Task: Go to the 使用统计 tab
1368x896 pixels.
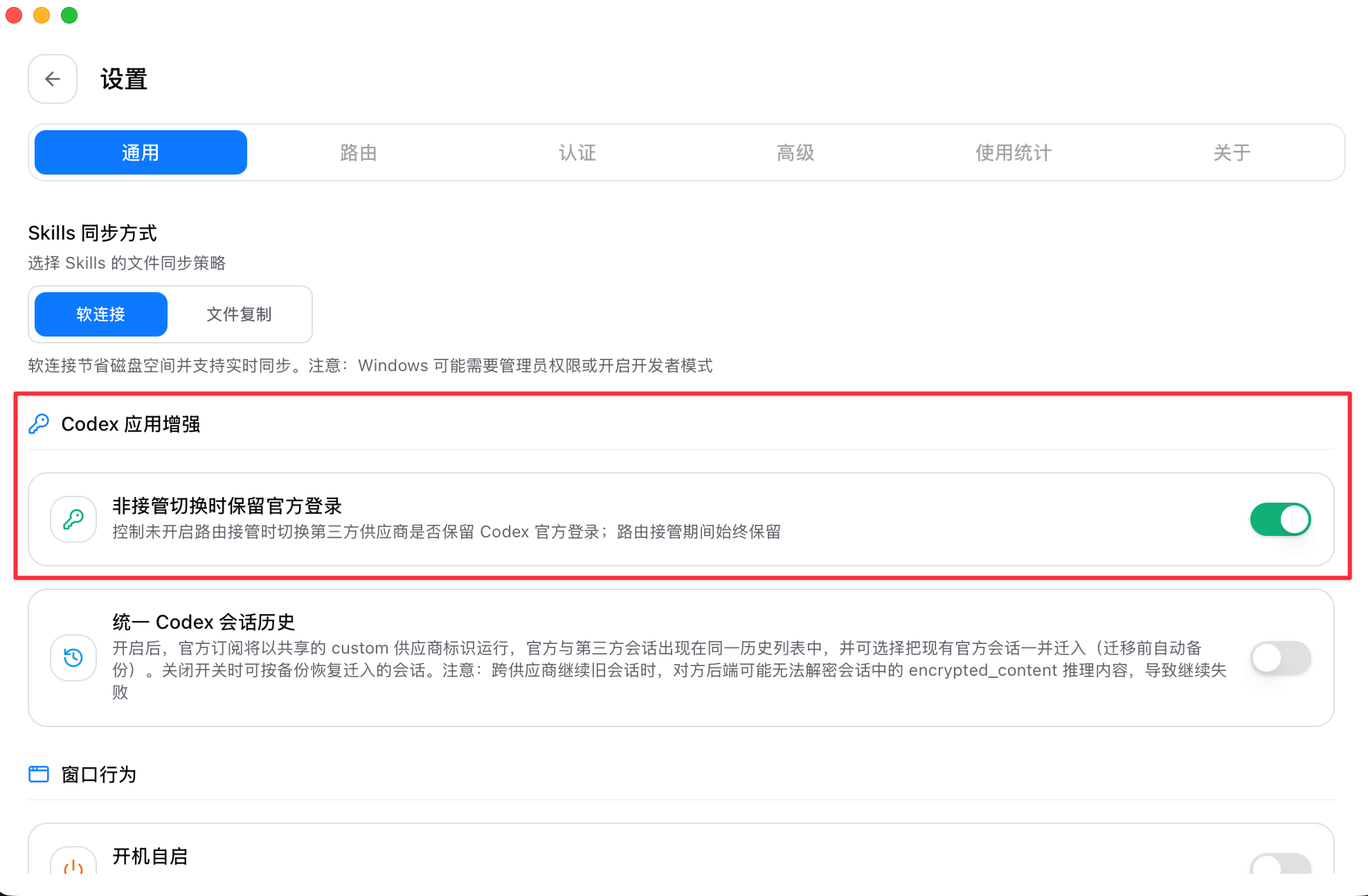Action: [1014, 152]
